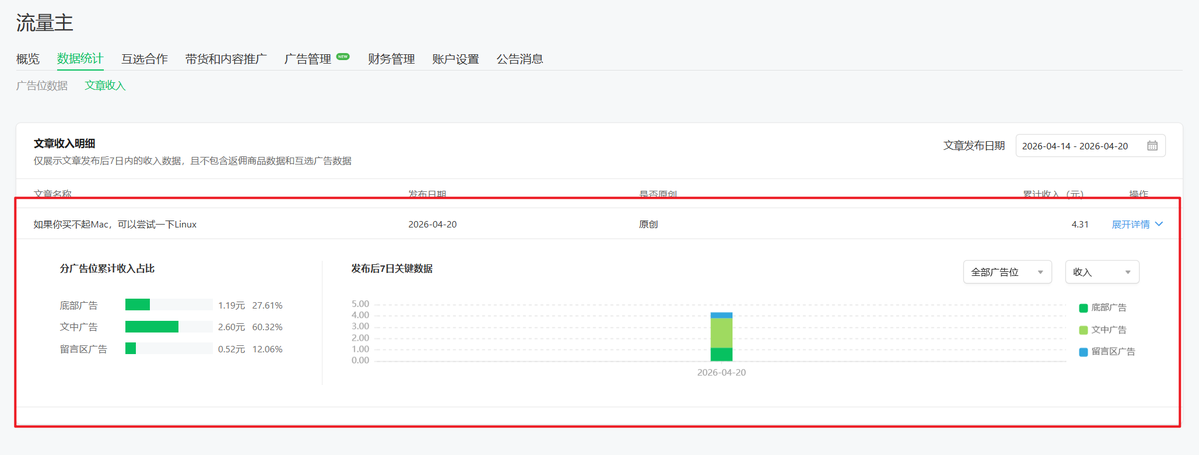Click the 底部广告 income share bar
The height and width of the screenshot is (455, 1199).
(169, 305)
